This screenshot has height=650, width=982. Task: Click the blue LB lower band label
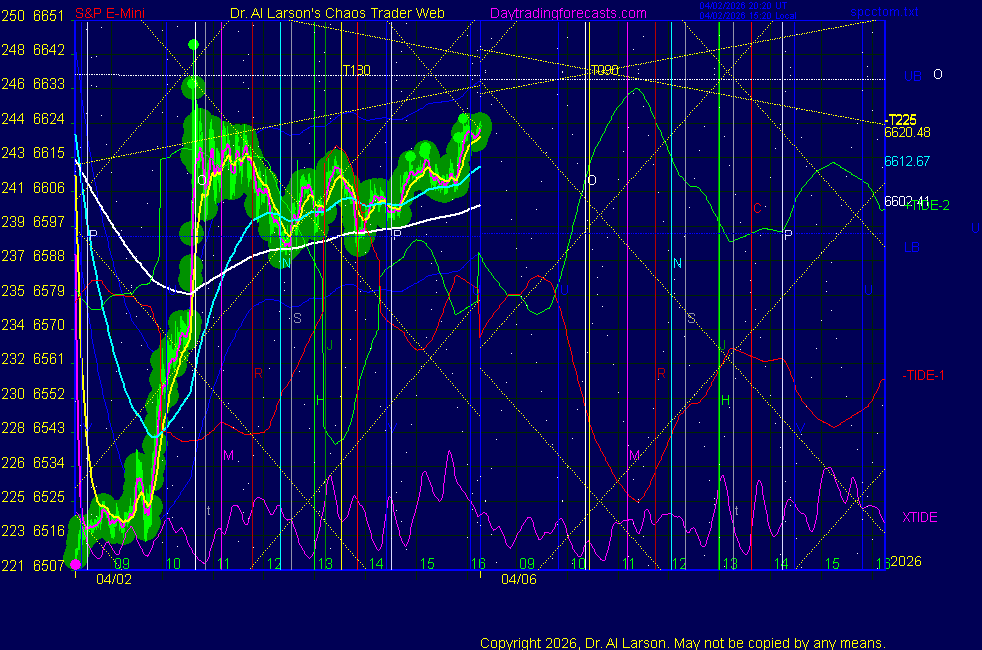912,246
